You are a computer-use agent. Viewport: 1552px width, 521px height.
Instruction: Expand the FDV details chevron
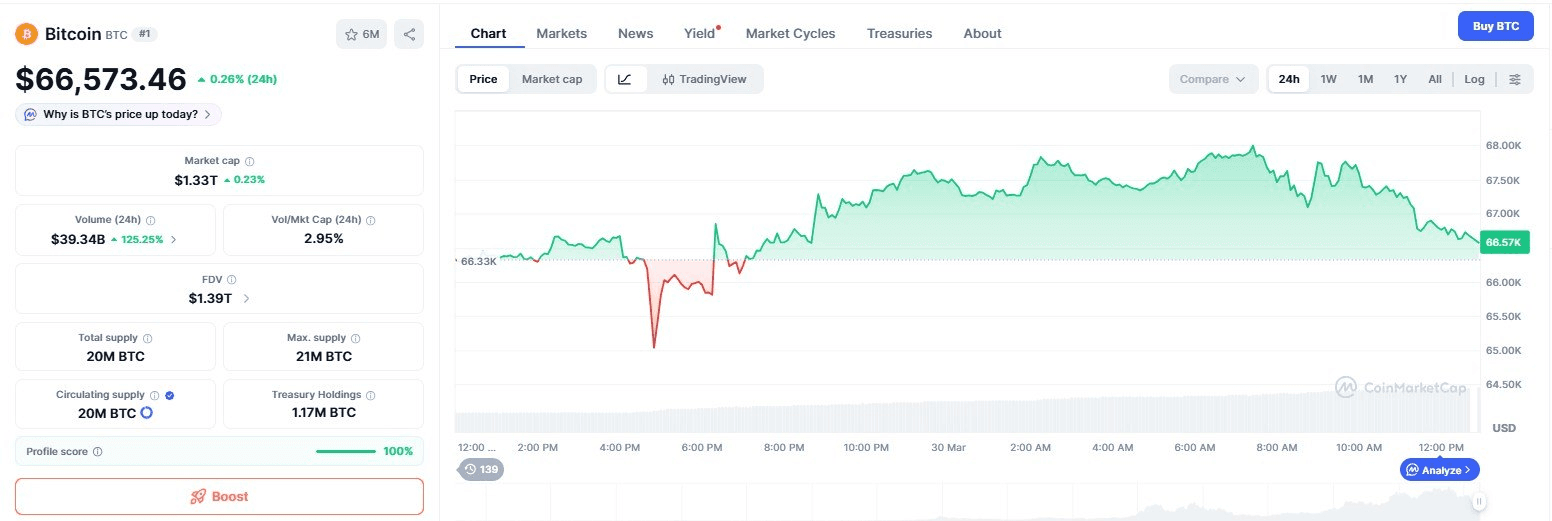pyautogui.click(x=247, y=298)
